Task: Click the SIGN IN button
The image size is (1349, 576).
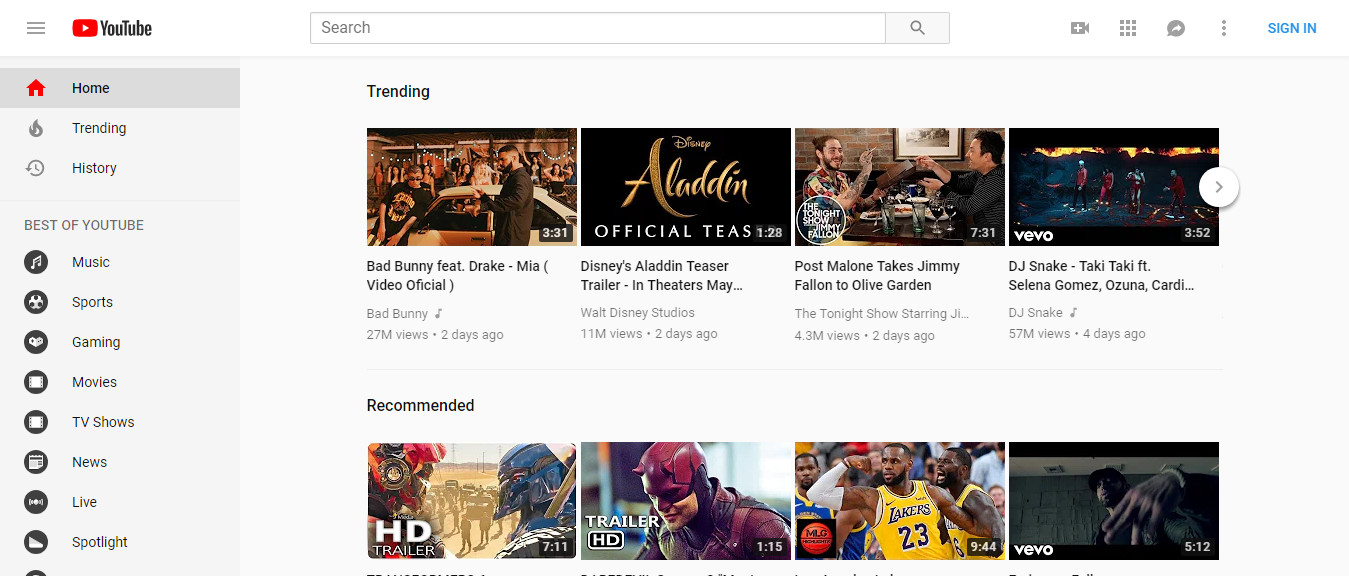Action: [1291, 28]
